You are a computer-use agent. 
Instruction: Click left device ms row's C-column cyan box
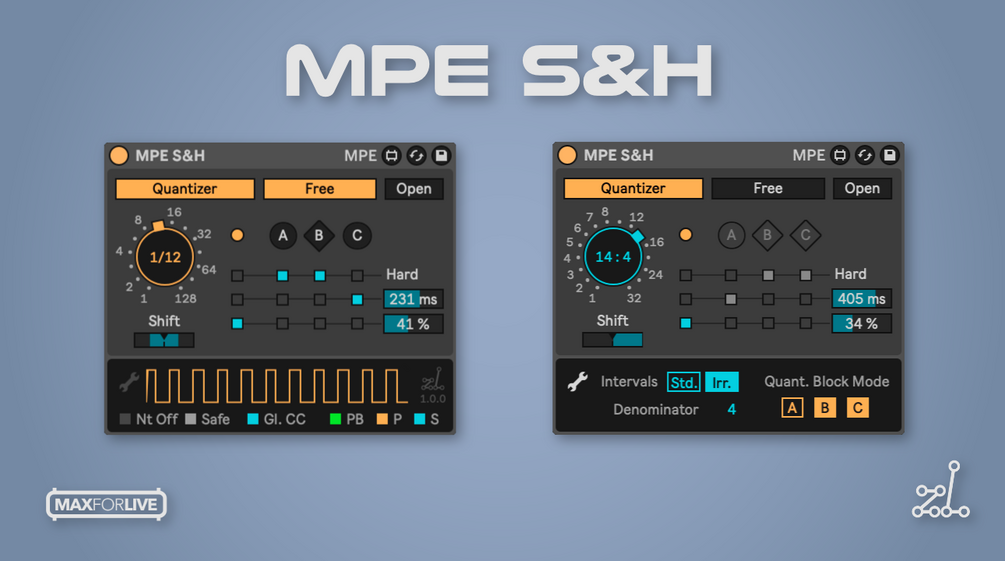point(357,299)
